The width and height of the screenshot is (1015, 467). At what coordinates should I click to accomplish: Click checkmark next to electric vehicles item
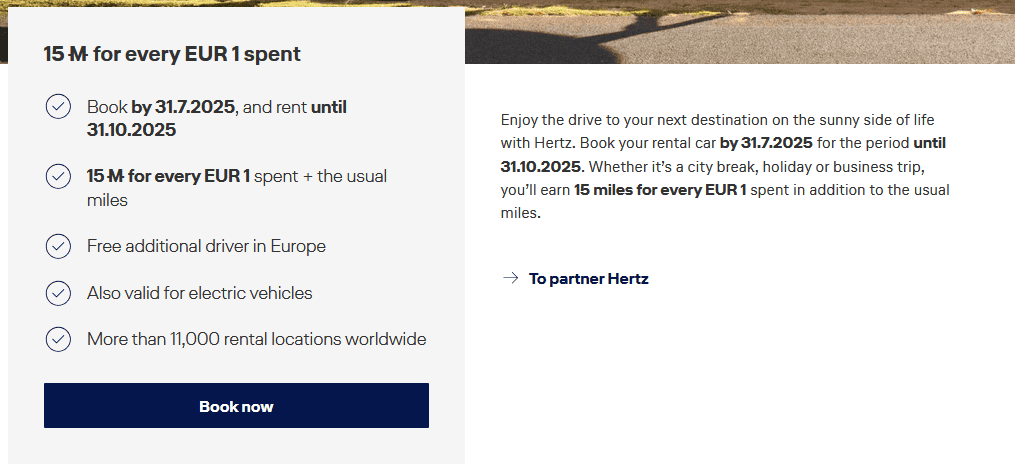58,293
